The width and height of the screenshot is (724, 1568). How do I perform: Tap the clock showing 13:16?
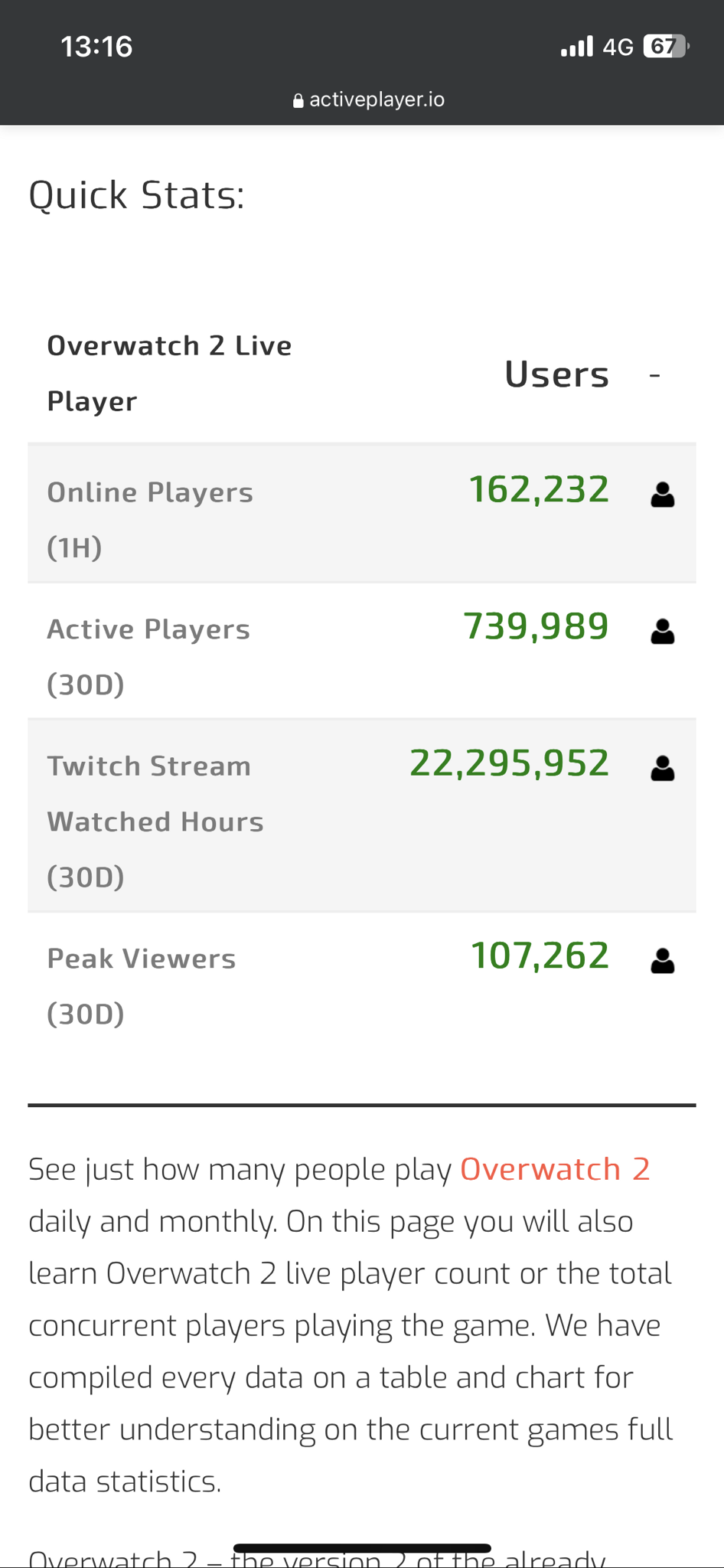[96, 47]
